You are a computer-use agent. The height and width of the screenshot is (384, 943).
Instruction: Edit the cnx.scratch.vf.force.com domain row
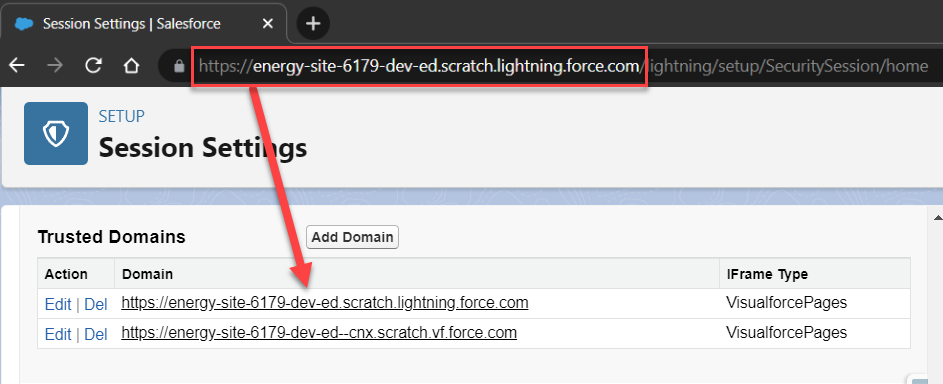(x=58, y=334)
